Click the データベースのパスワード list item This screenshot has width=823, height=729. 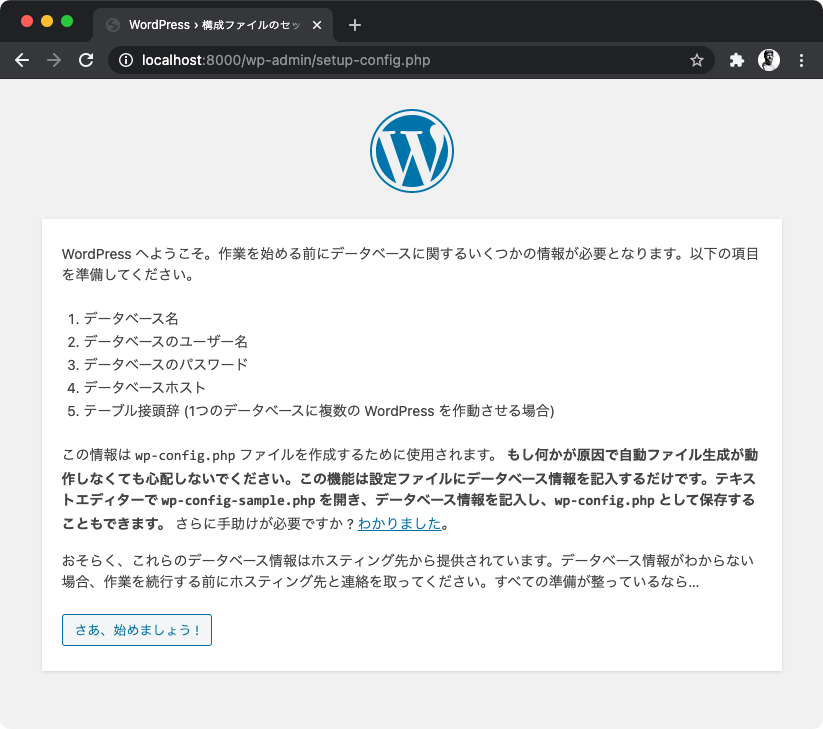coord(166,364)
